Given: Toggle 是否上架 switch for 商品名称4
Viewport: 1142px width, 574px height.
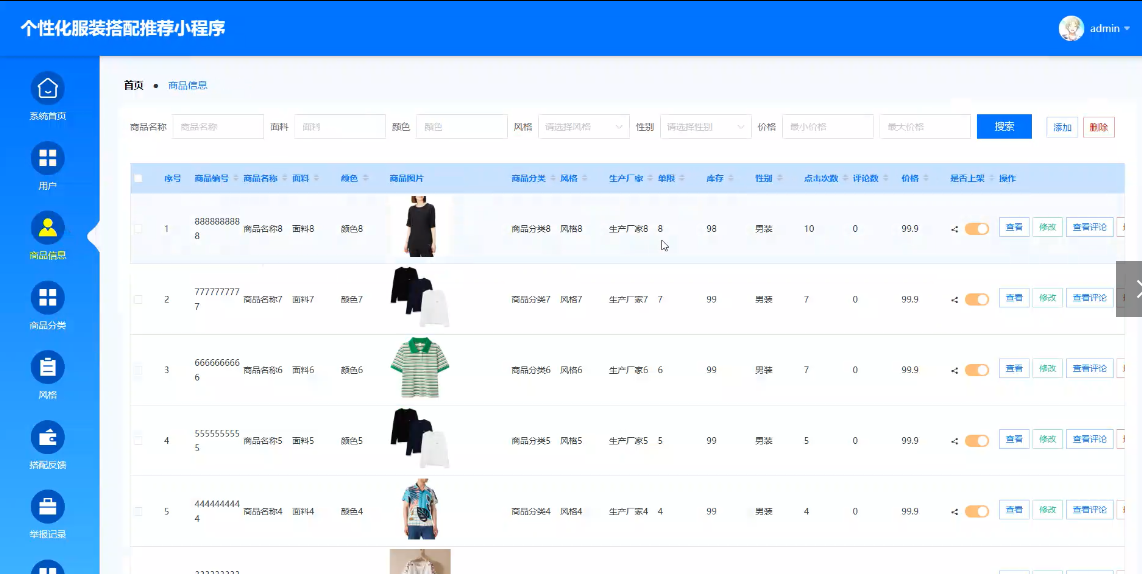Looking at the screenshot, I should point(977,511).
